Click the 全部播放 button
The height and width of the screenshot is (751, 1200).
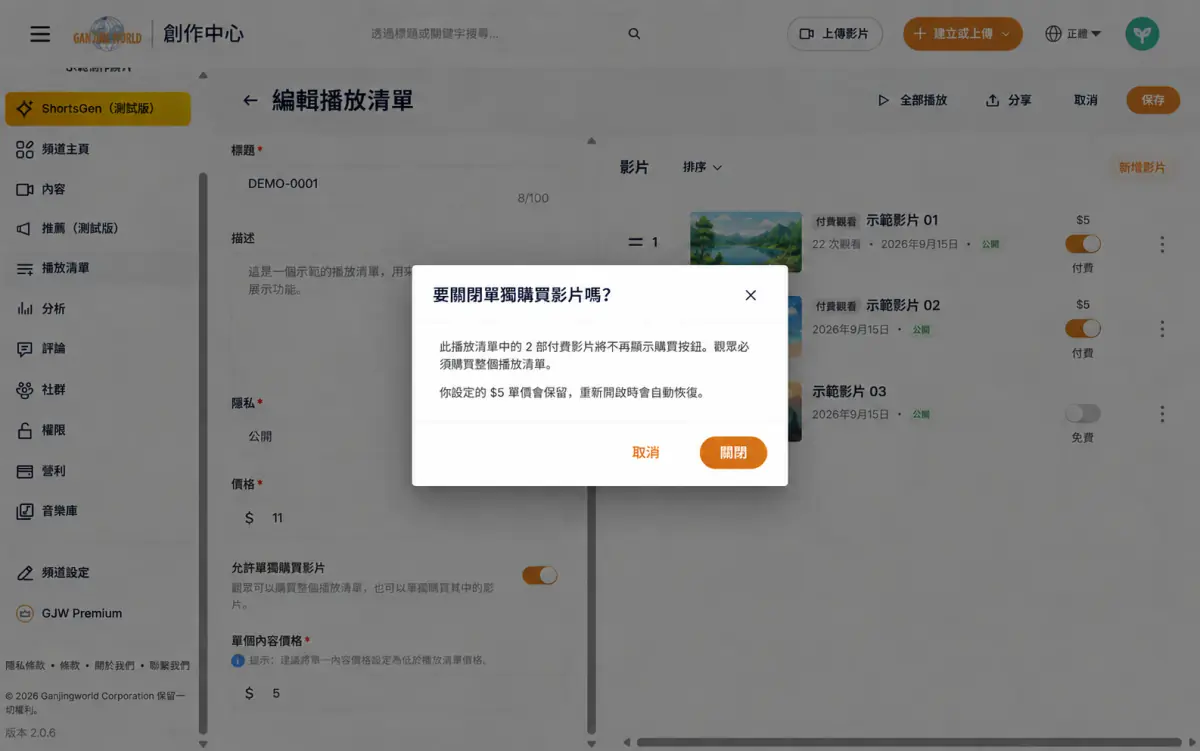[x=912, y=100]
